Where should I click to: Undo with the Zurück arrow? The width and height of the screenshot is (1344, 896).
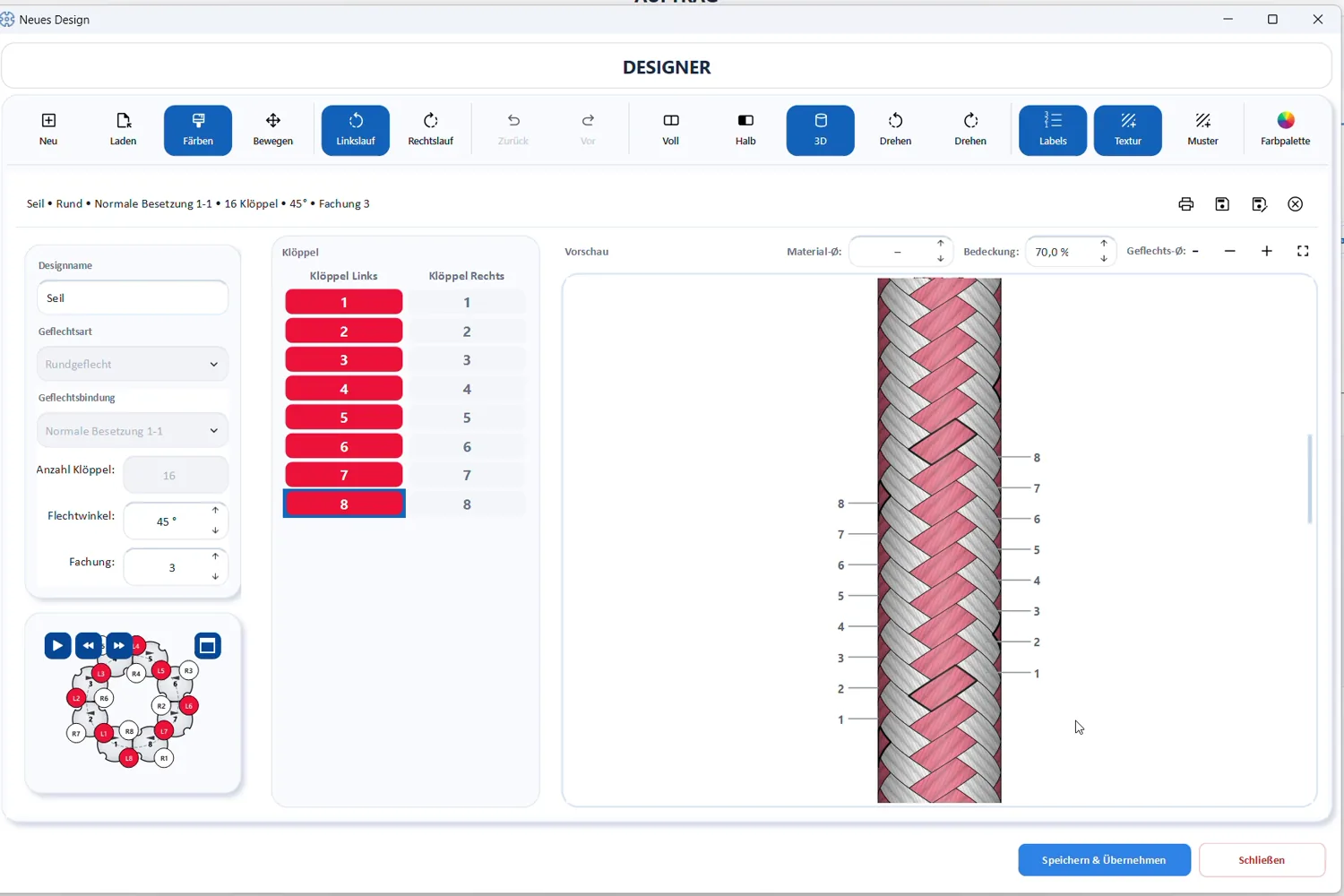[x=513, y=130]
